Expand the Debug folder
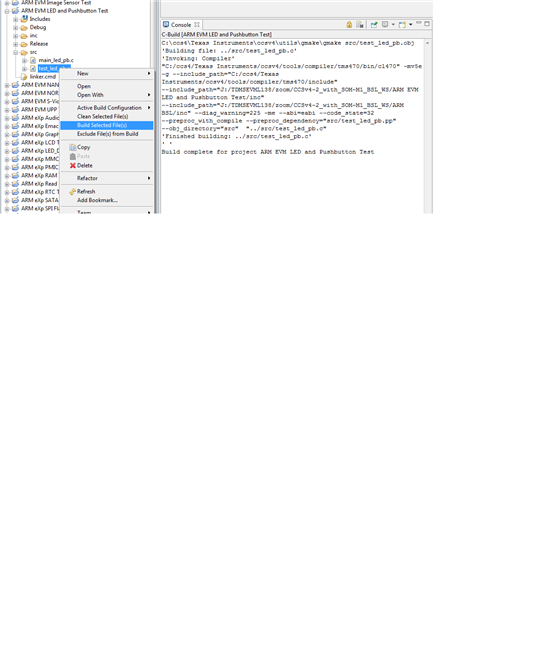550x660 pixels. [x=16, y=28]
